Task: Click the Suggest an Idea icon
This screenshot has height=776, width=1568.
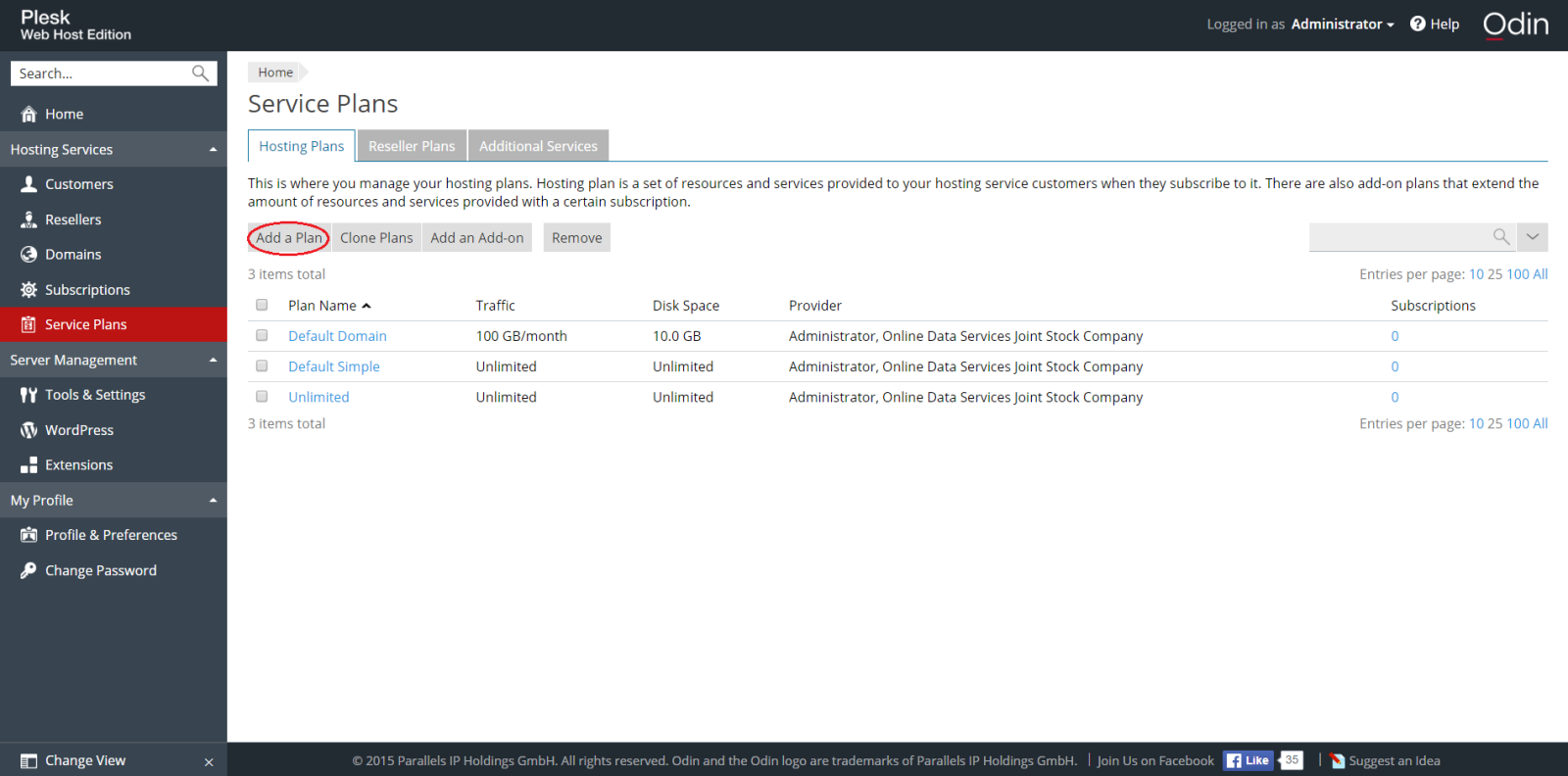Action: click(x=1338, y=761)
